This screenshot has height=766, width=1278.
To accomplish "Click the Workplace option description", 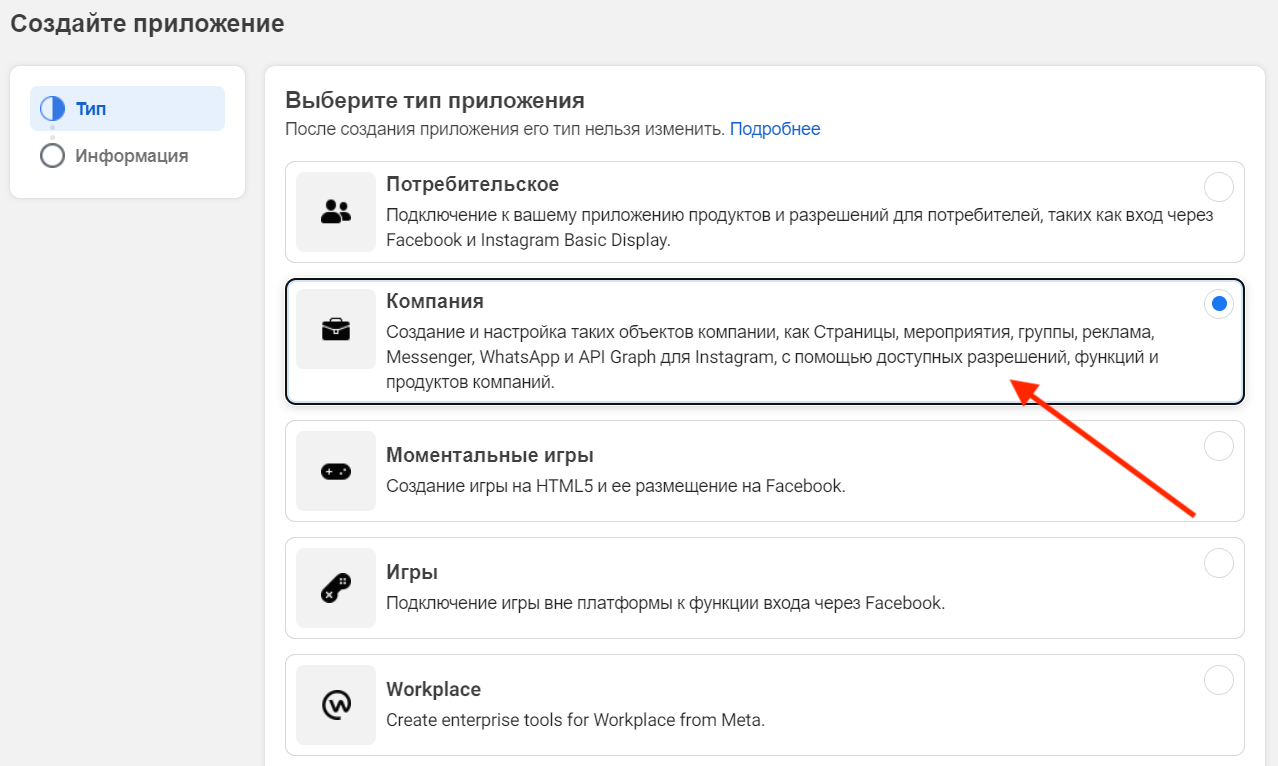I will pyautogui.click(x=575, y=720).
